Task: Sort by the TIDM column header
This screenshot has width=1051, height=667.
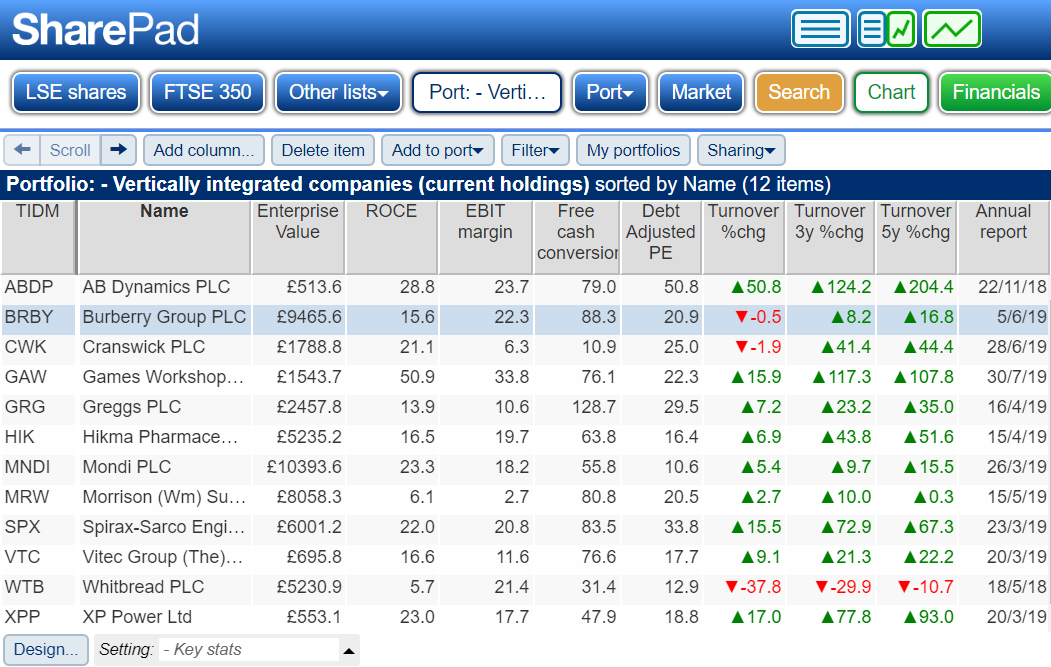Action: 38,237
